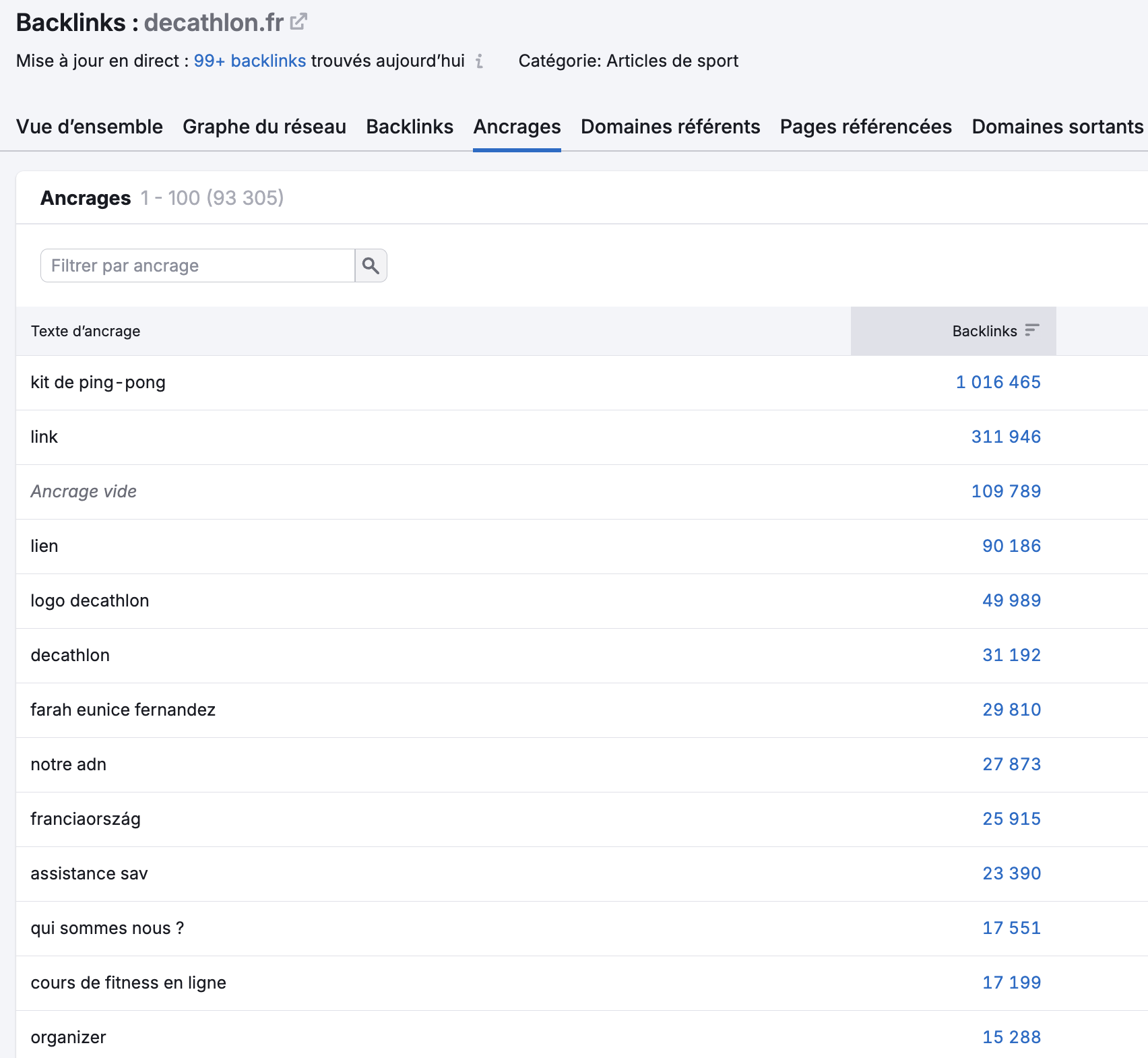
Task: Focus the Filtrer par ancrage field
Action: tap(197, 266)
